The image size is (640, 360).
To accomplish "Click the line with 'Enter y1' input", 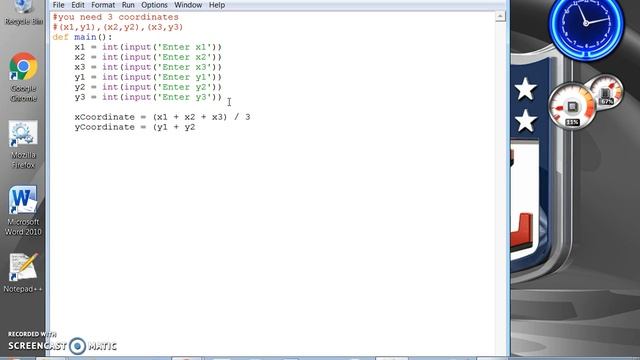I will 148,77.
